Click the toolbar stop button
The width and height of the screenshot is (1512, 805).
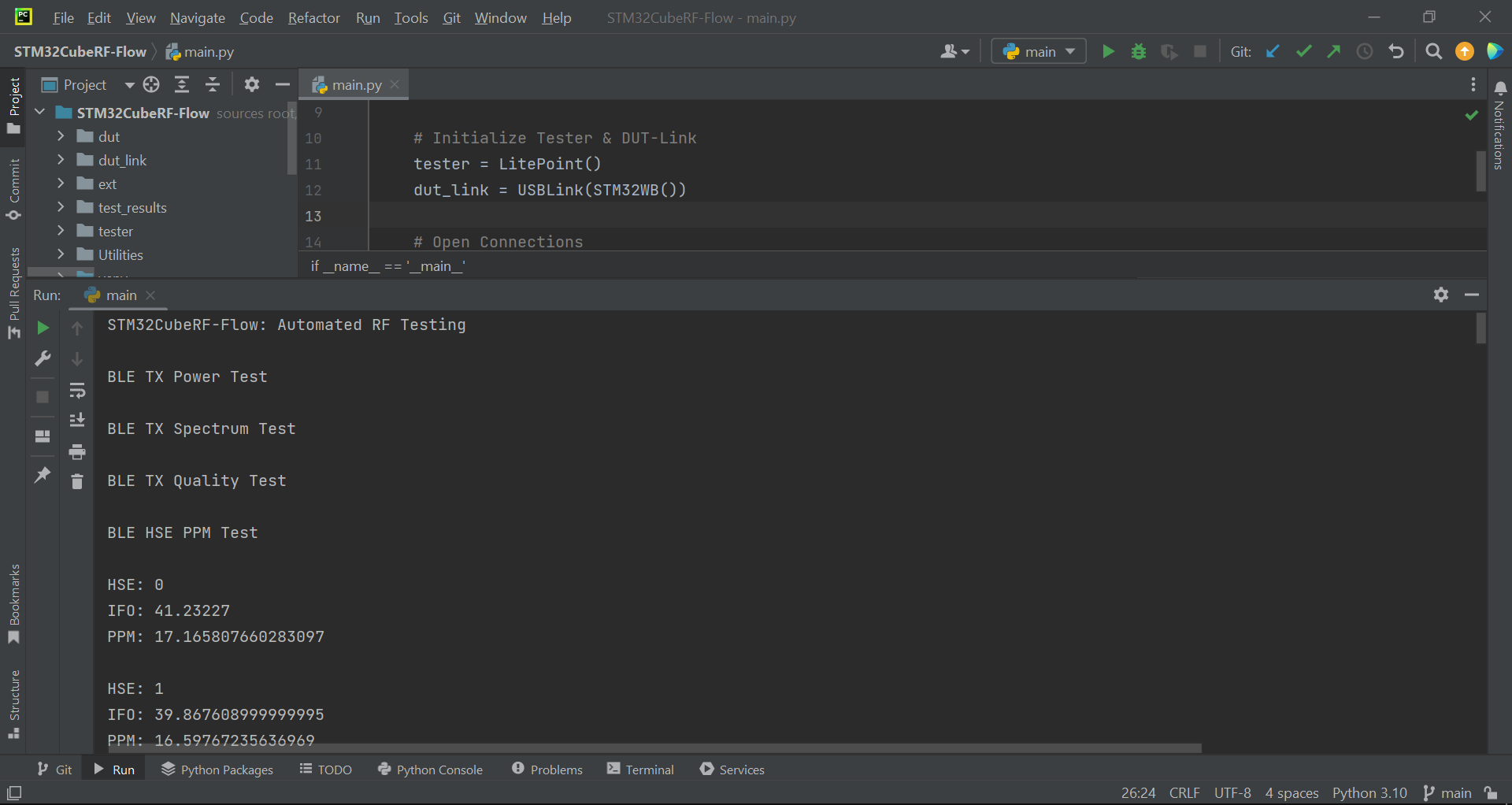1200,52
